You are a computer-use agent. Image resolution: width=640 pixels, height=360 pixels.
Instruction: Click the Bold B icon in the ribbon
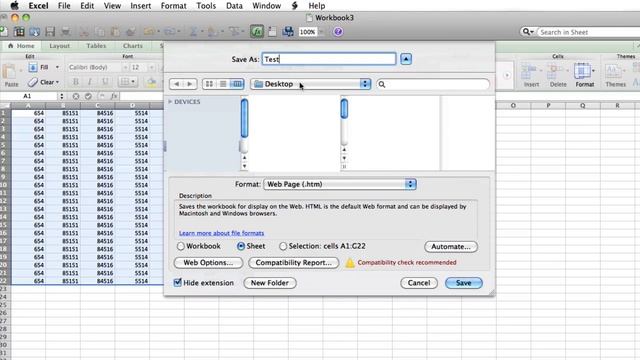(76, 82)
